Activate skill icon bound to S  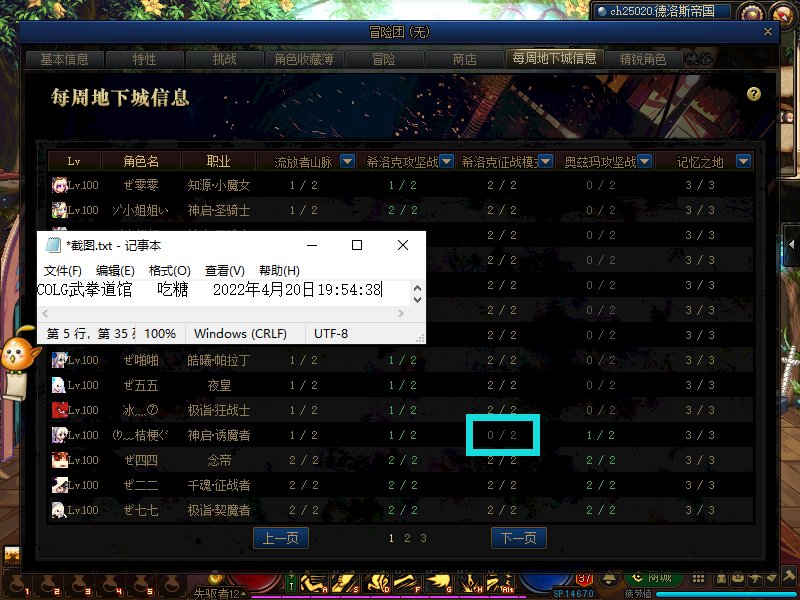[x=345, y=584]
